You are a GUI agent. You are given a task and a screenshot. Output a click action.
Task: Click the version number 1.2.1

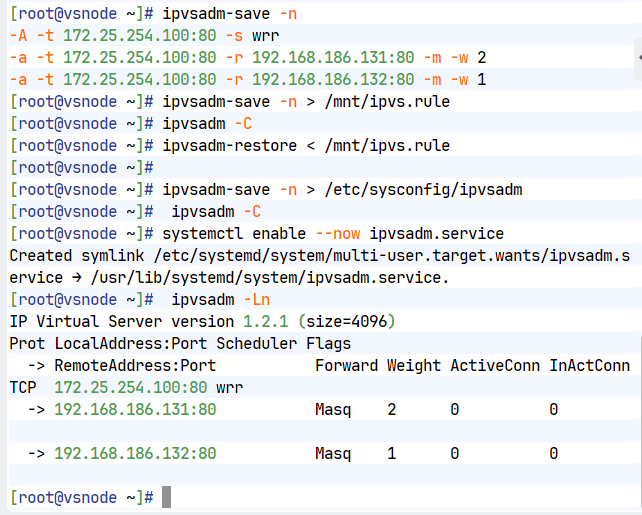(x=266, y=322)
